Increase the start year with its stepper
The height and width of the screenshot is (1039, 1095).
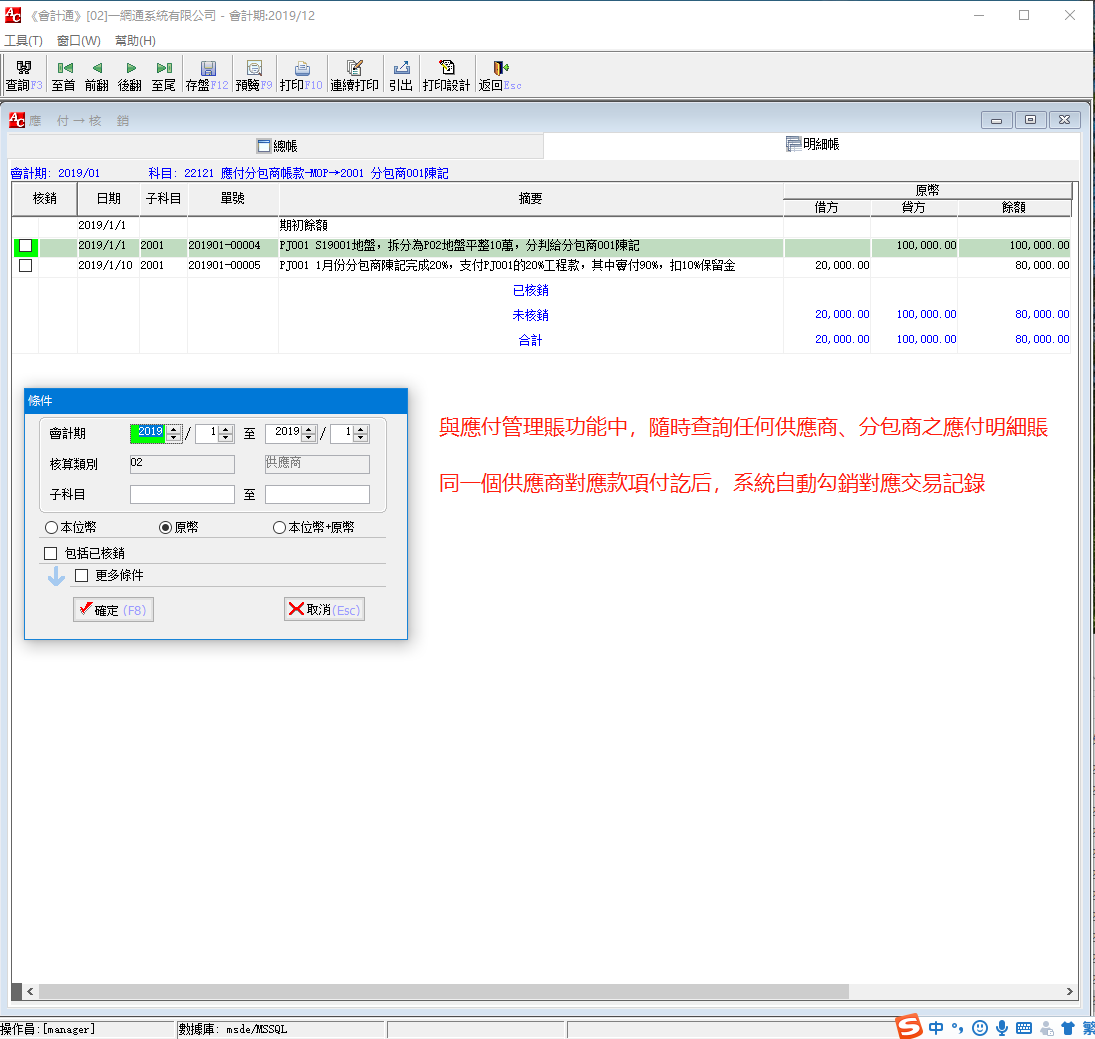(x=174, y=429)
